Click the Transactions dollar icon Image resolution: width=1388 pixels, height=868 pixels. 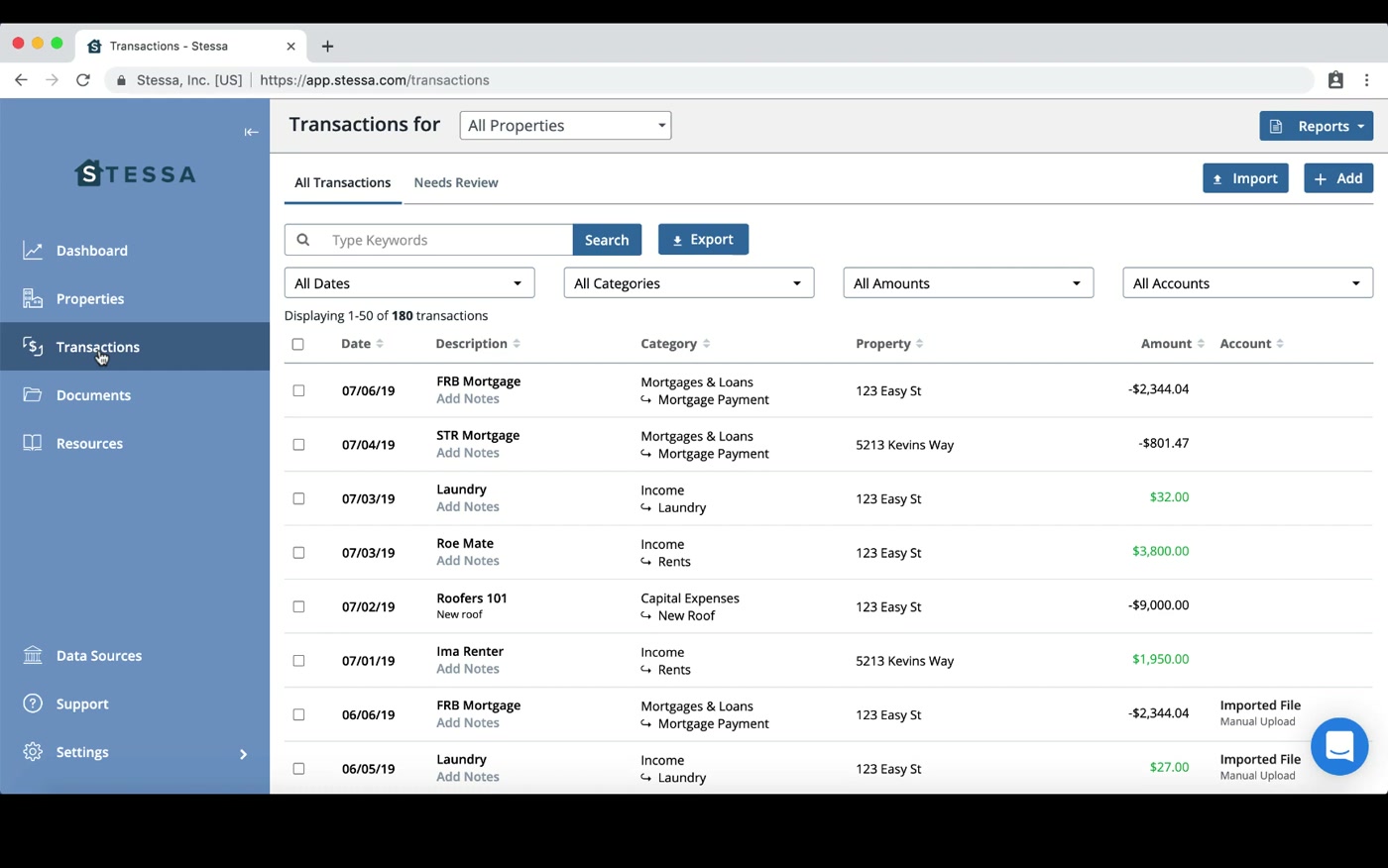pyautogui.click(x=33, y=346)
